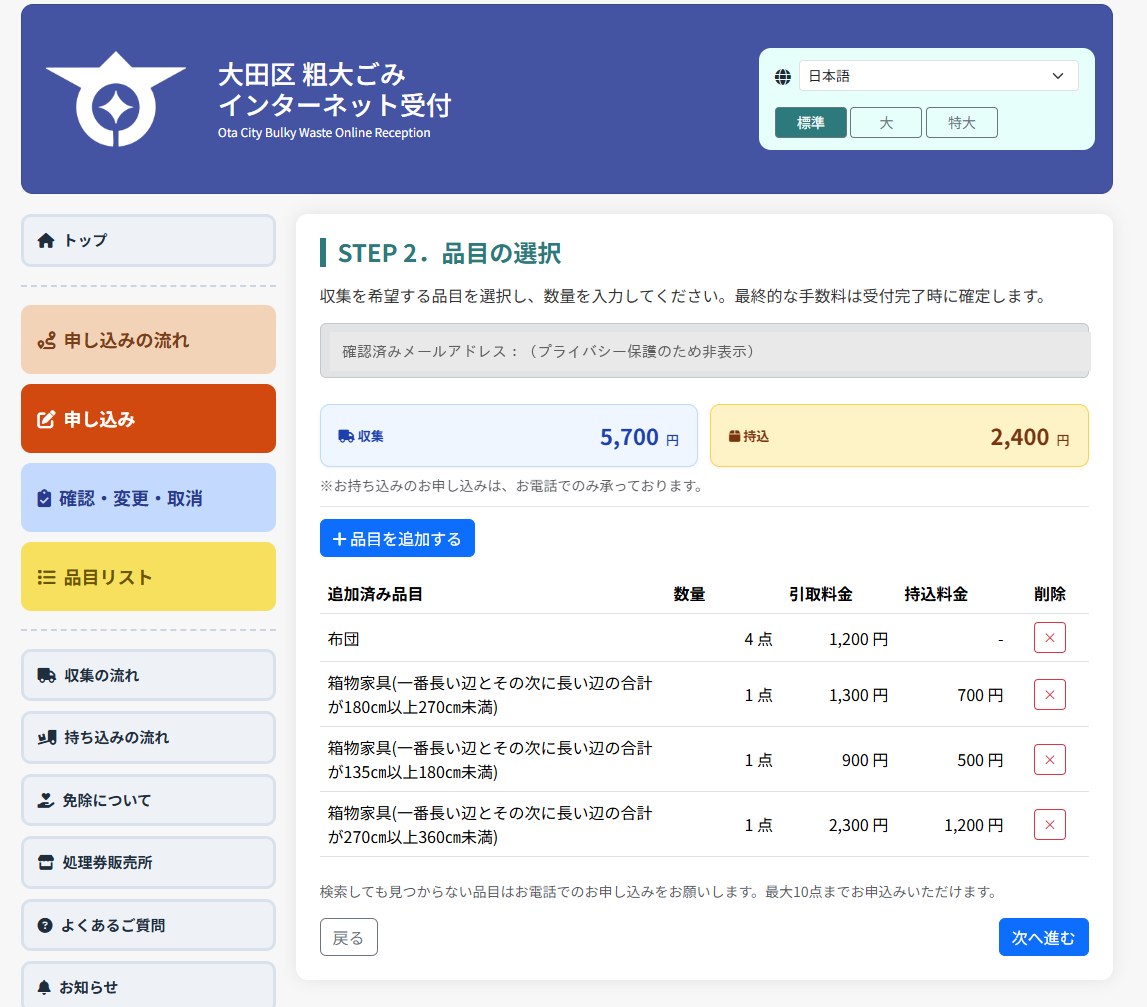Click the list icon on 品目リスト
This screenshot has width=1147, height=1007.
point(46,577)
